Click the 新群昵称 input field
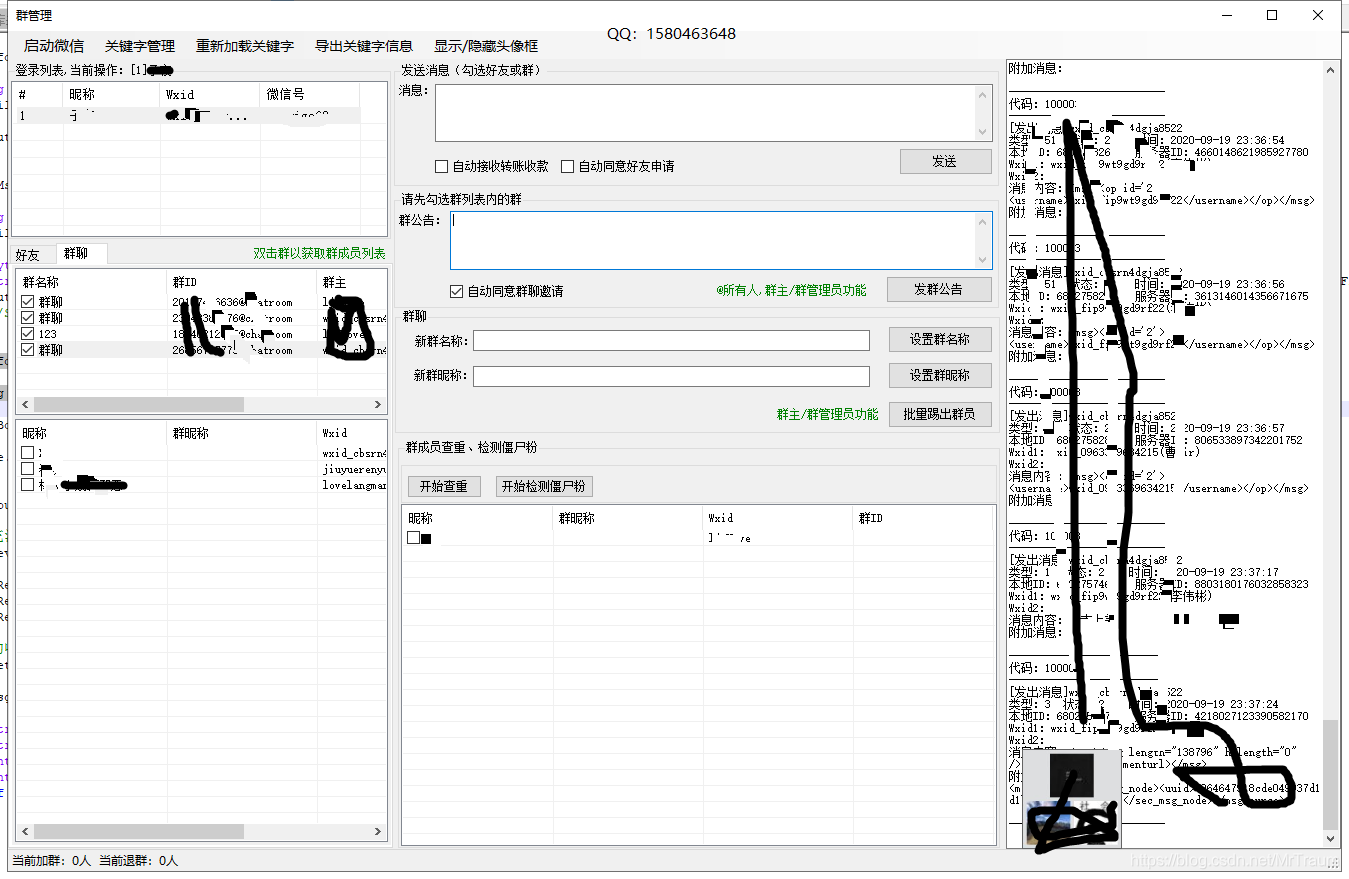The height and width of the screenshot is (879, 1349). [671, 376]
